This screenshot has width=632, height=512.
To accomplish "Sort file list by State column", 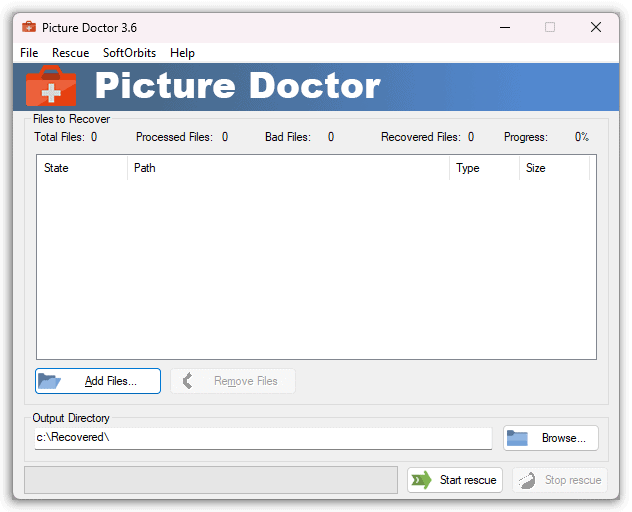I will coord(82,168).
